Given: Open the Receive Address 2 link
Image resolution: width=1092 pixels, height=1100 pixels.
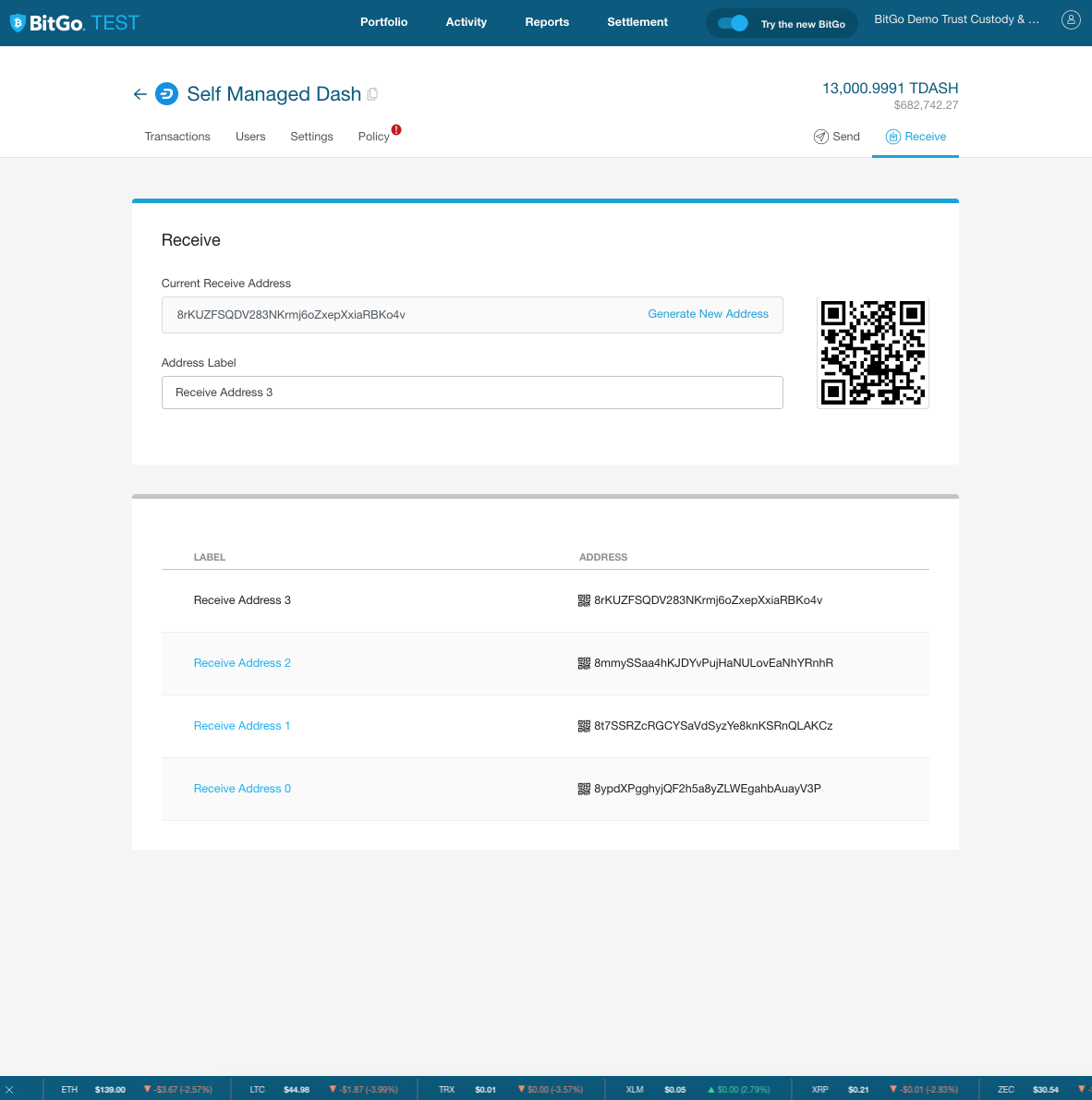Looking at the screenshot, I should 242,663.
